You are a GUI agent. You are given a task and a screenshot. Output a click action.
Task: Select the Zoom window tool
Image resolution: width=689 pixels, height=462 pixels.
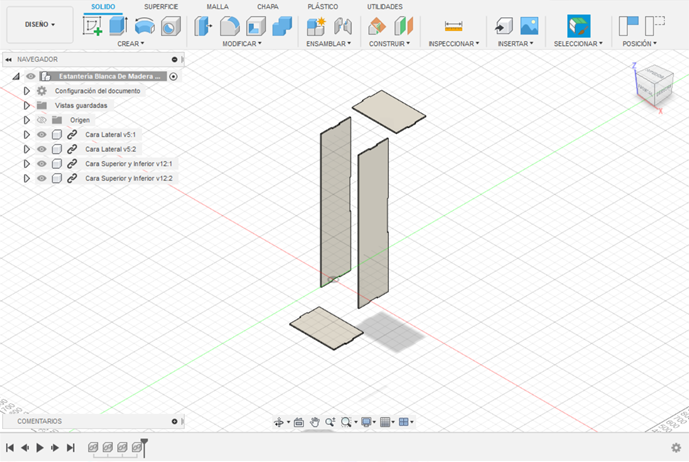pyautogui.click(x=330, y=422)
